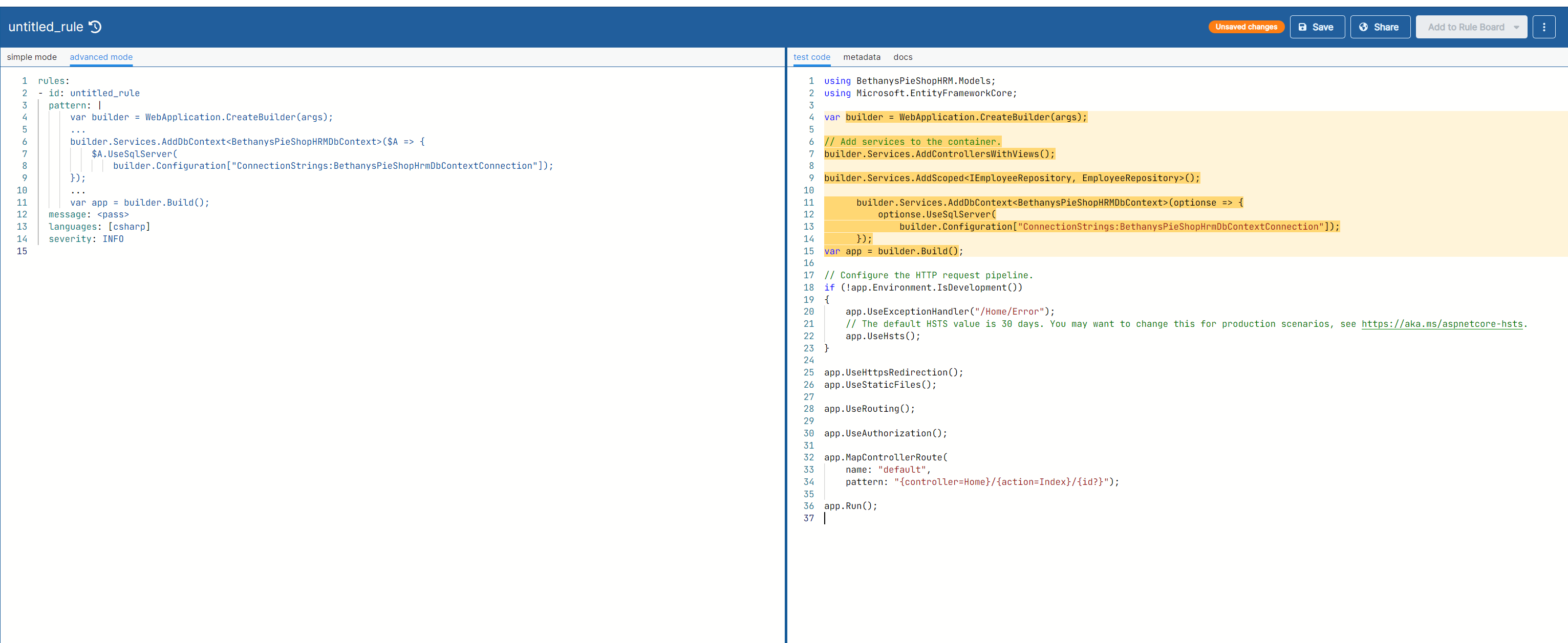Click the rule title untitled_rule

tap(46, 26)
